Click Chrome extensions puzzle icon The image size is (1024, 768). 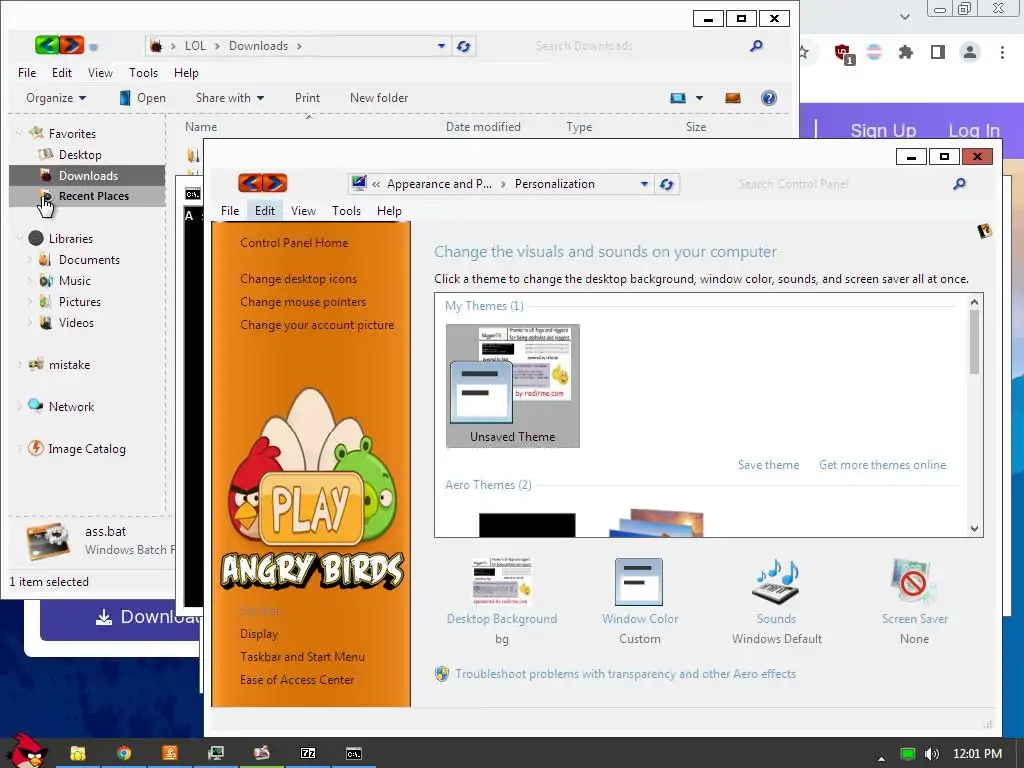[905, 52]
